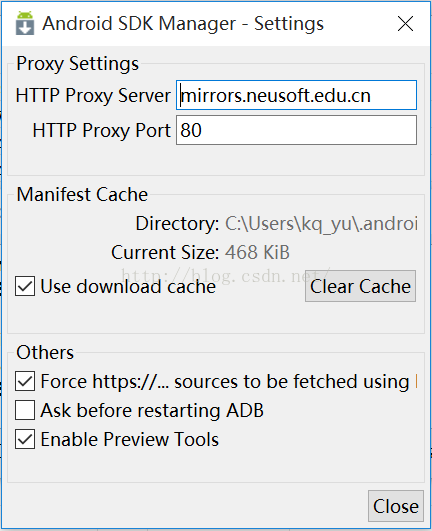The image size is (432, 531).
Task: Focus the HTTP Proxy Port field
Action: [296, 130]
